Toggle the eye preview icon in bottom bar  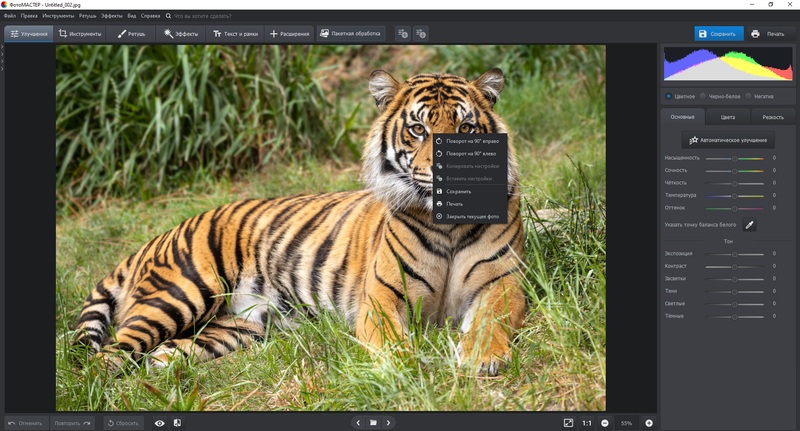click(159, 423)
